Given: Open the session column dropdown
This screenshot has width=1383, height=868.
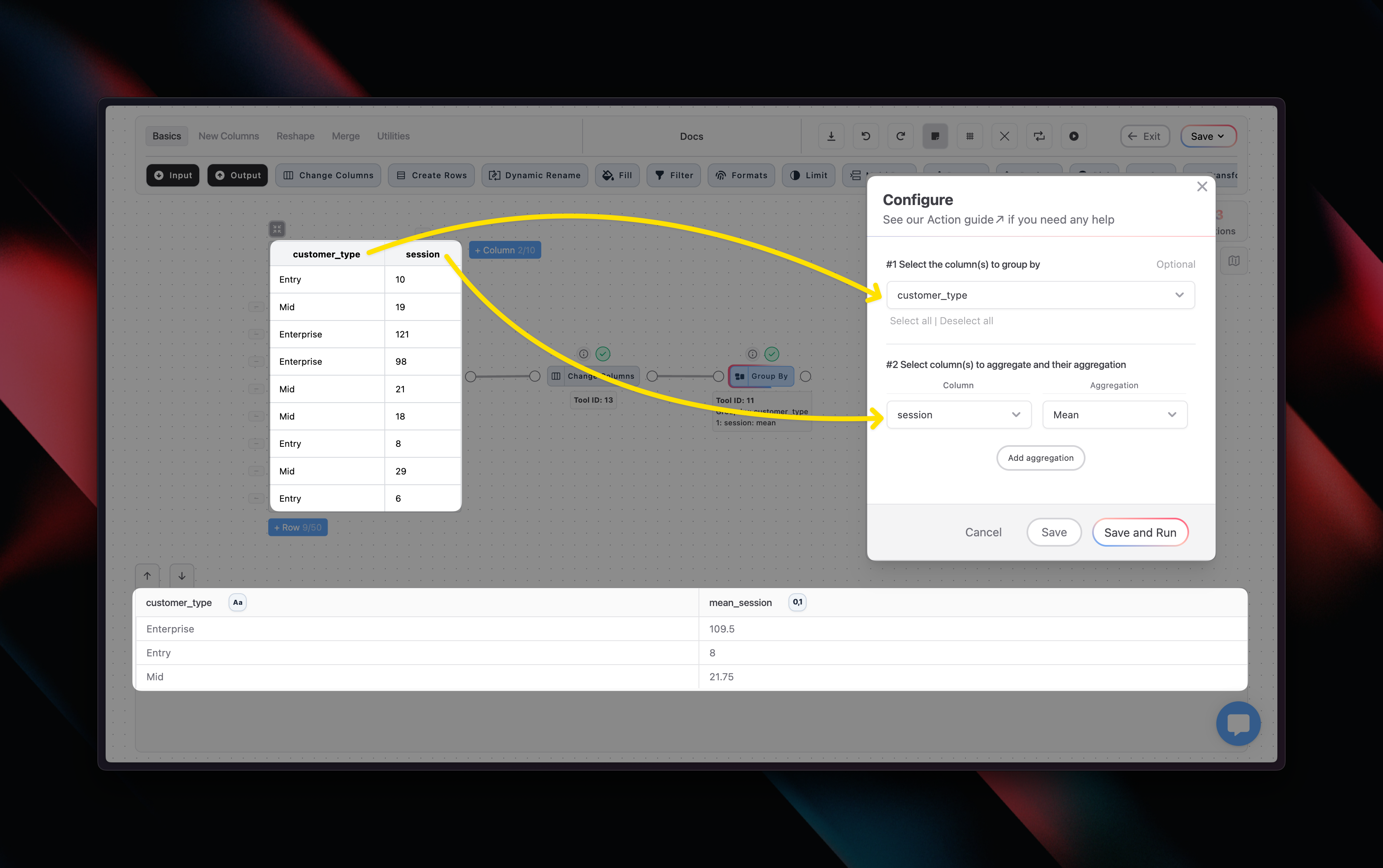Looking at the screenshot, I should pos(959,415).
